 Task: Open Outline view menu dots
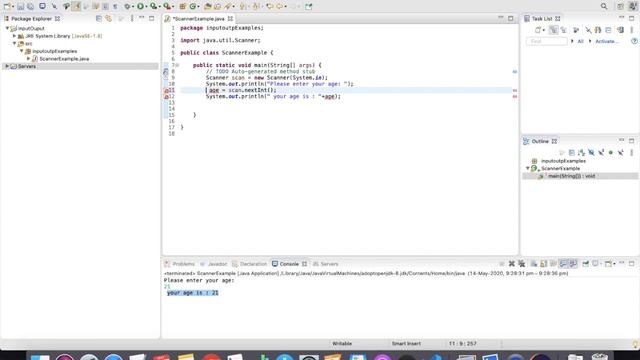[631, 152]
